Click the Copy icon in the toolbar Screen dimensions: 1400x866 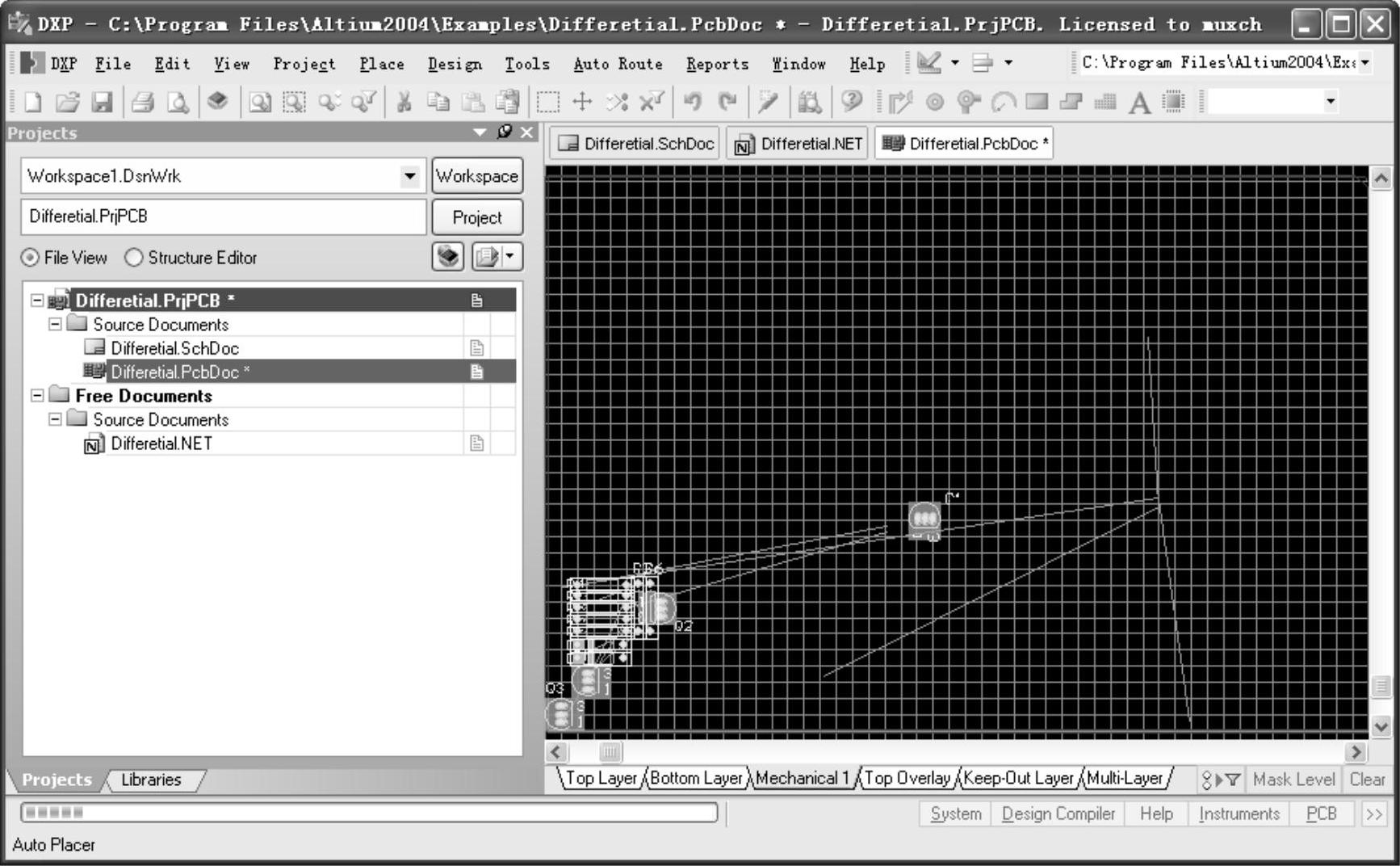pos(438,102)
